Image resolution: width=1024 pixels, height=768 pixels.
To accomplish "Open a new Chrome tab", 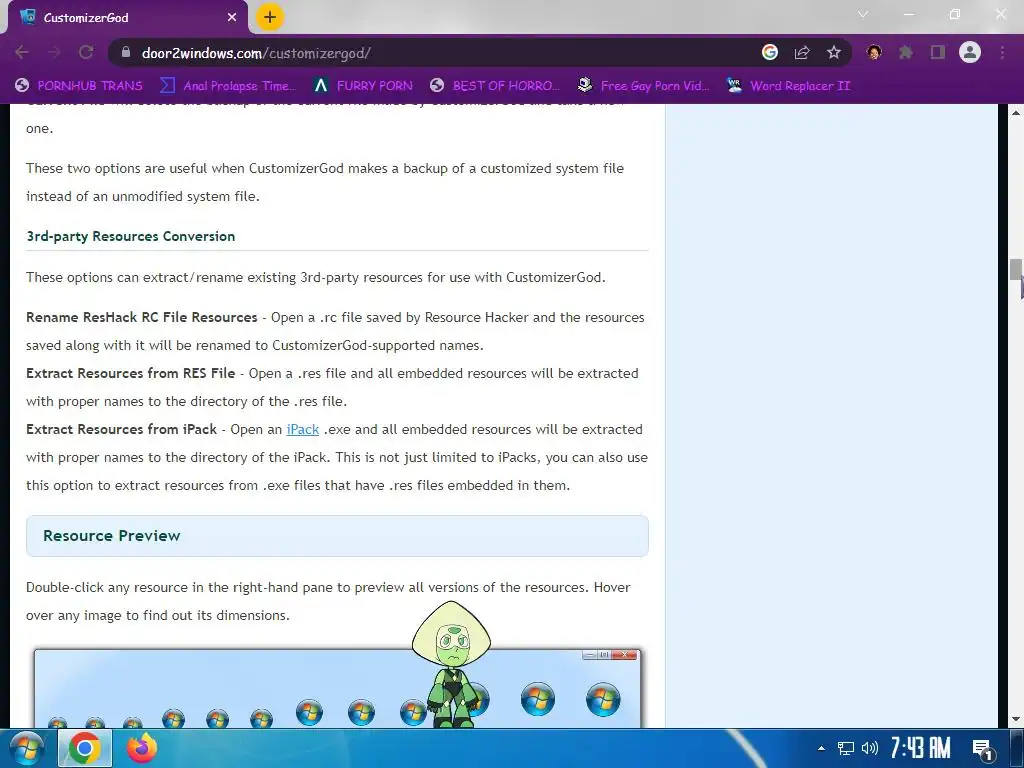I will click(x=270, y=17).
